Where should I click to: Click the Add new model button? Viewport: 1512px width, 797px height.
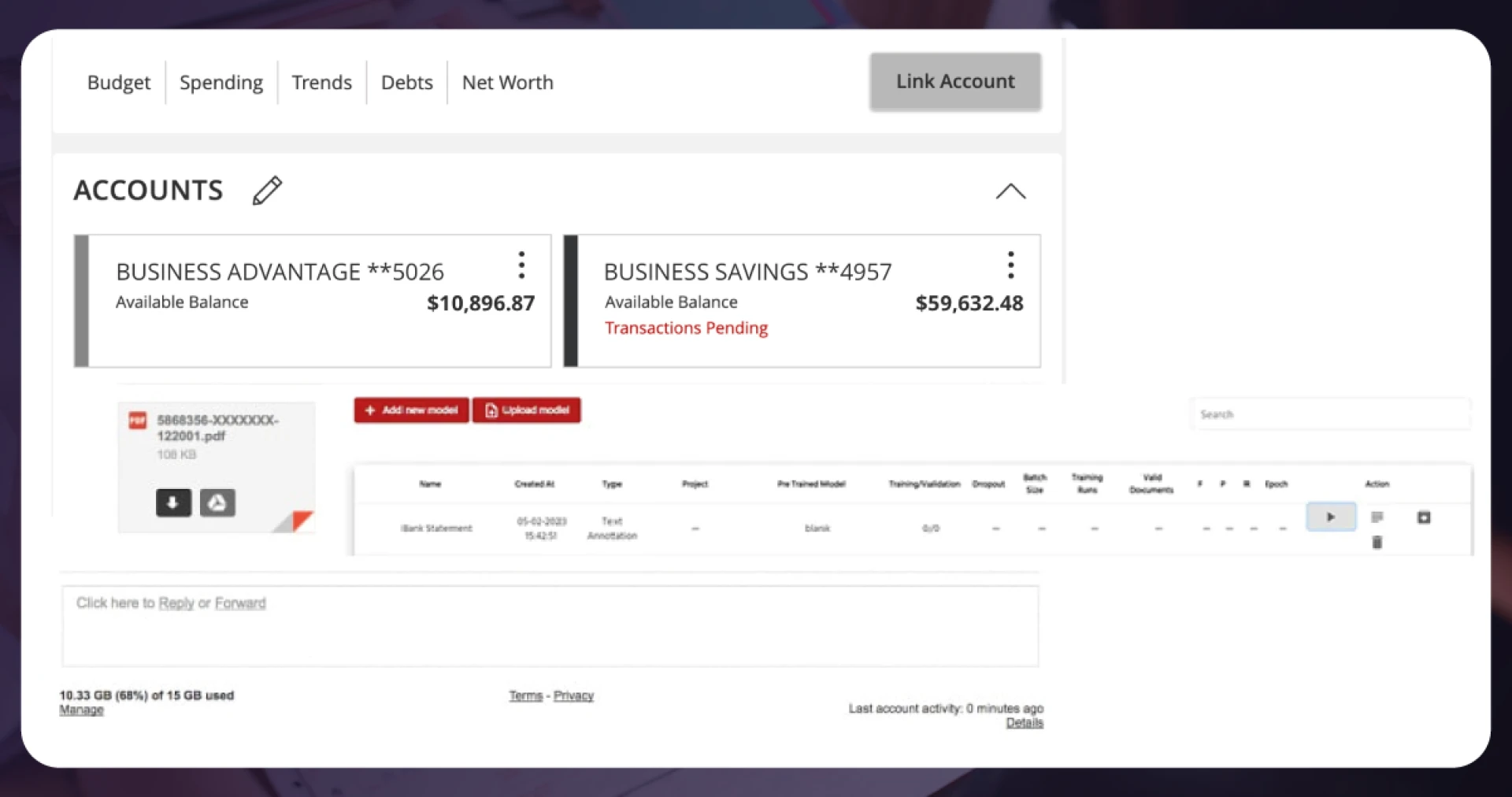pyautogui.click(x=411, y=410)
